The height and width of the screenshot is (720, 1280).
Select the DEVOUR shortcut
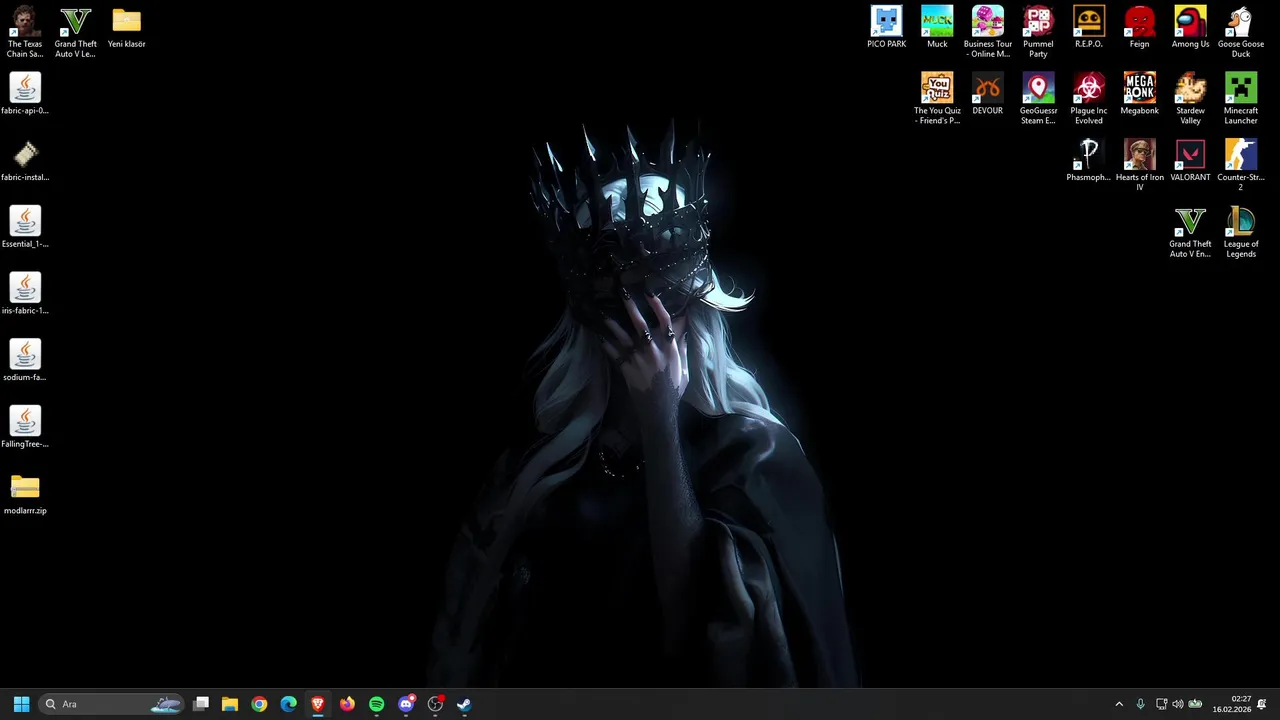pyautogui.click(x=988, y=94)
